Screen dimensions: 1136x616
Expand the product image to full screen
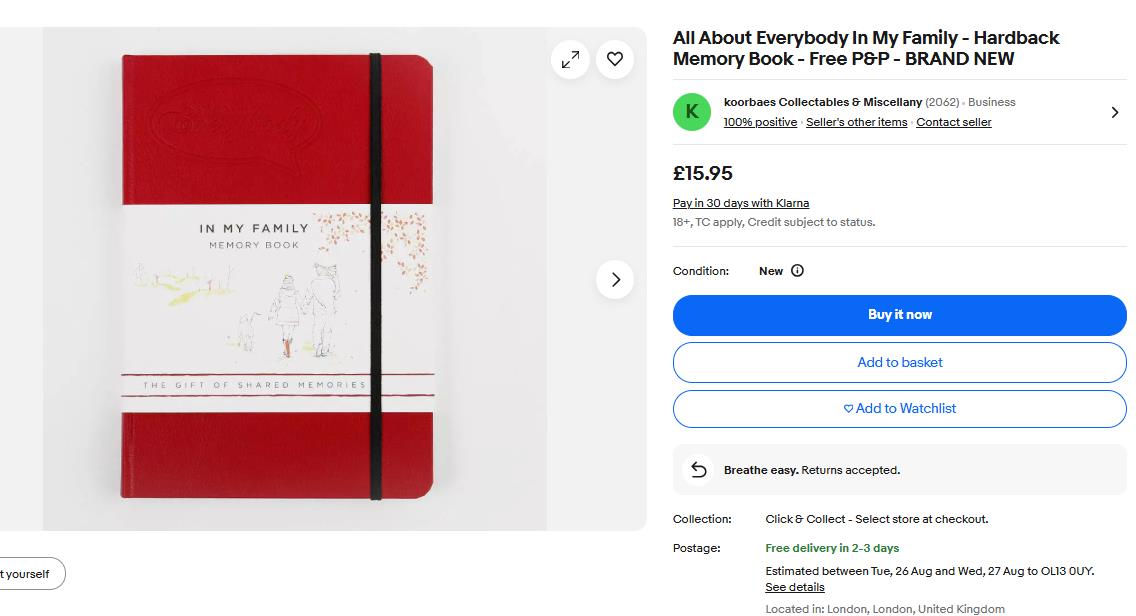click(x=570, y=59)
